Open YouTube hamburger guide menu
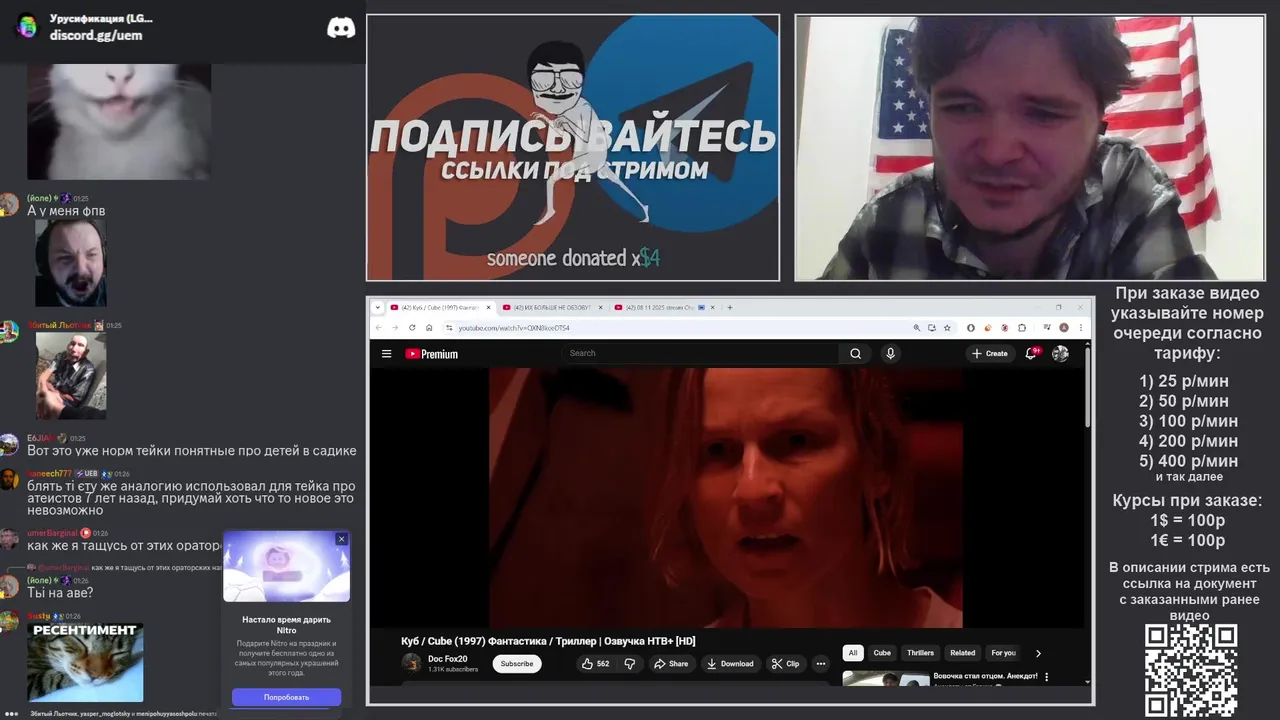 pos(386,354)
